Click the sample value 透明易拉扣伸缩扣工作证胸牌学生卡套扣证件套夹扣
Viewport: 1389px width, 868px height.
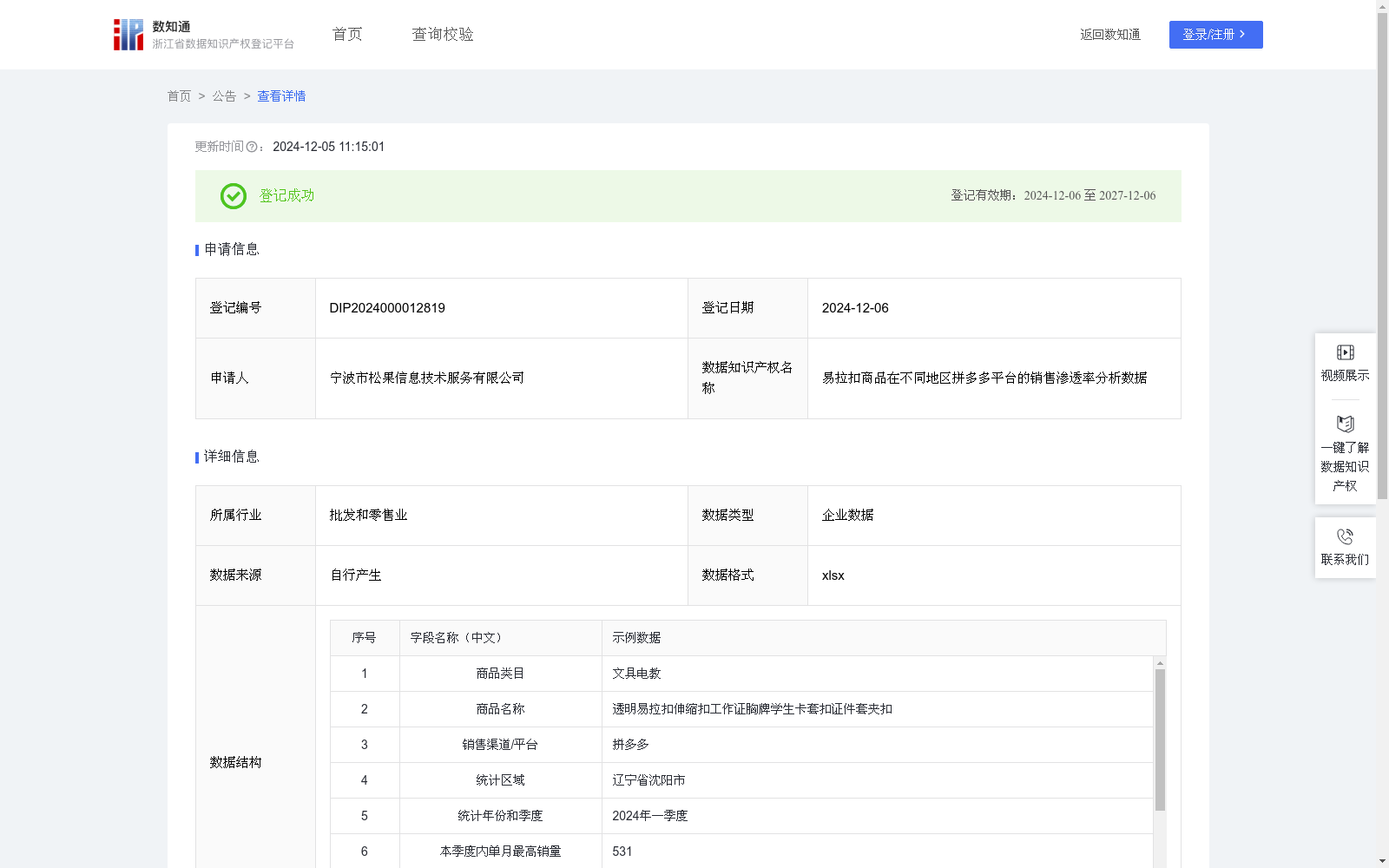click(752, 709)
